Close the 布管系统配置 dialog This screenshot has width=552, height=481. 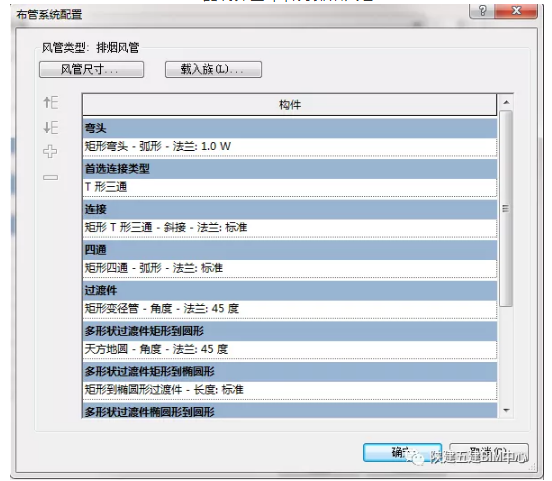pyautogui.click(x=516, y=11)
